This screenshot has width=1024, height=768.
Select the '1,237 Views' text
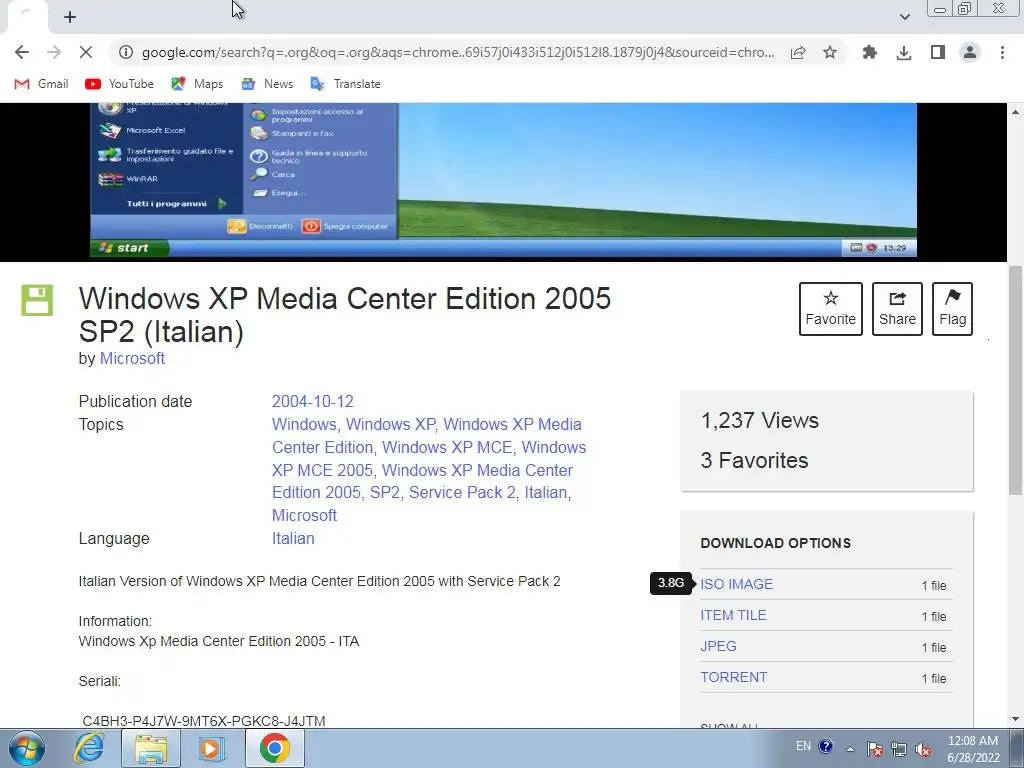[x=760, y=421]
